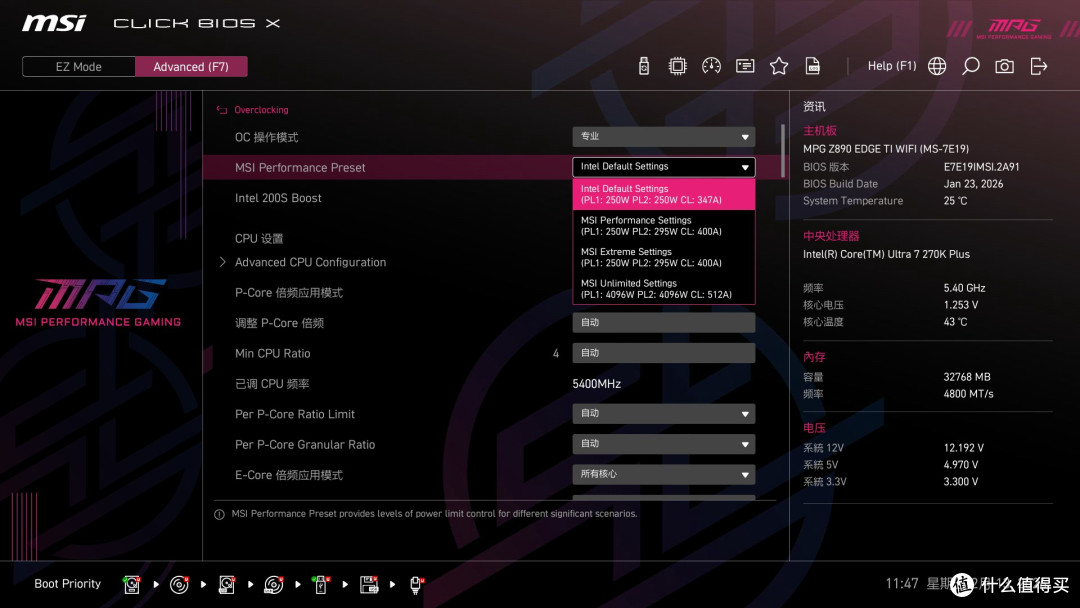Switch to Advanced (F7) tab
This screenshot has height=608, width=1080.
(191, 67)
